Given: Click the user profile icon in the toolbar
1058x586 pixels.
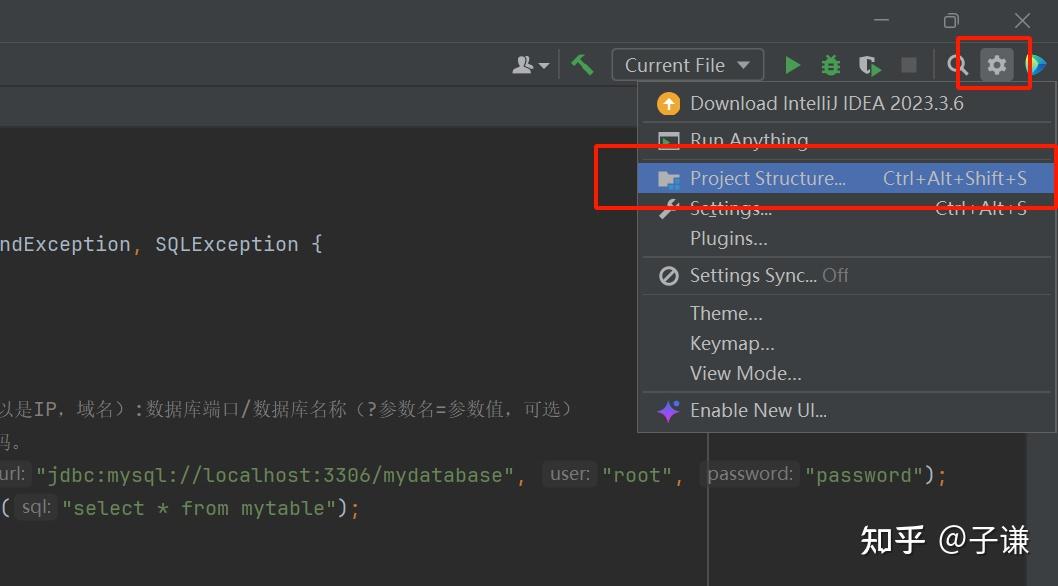Looking at the screenshot, I should [x=521, y=64].
